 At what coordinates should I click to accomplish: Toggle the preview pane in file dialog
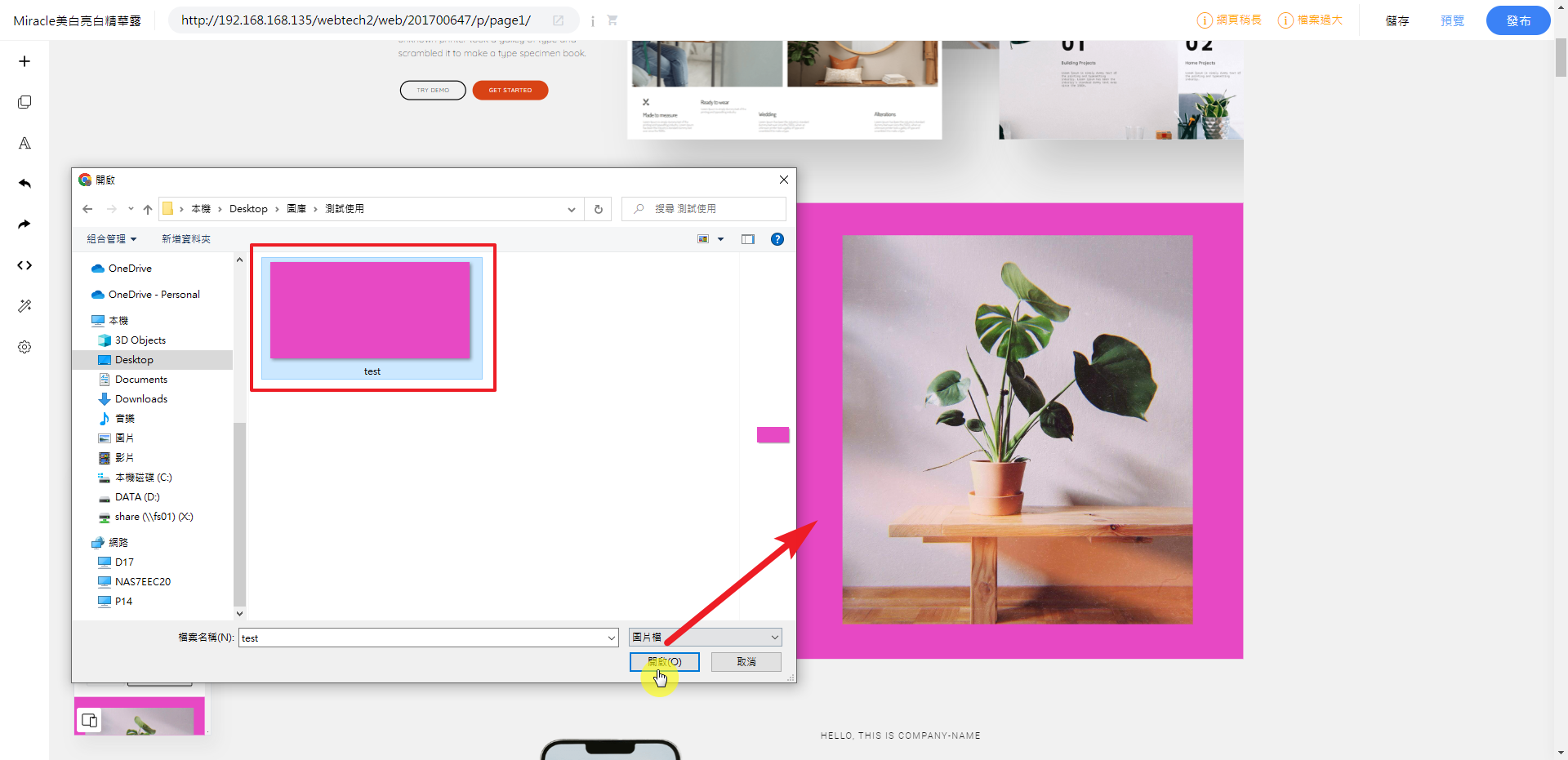pos(747,239)
